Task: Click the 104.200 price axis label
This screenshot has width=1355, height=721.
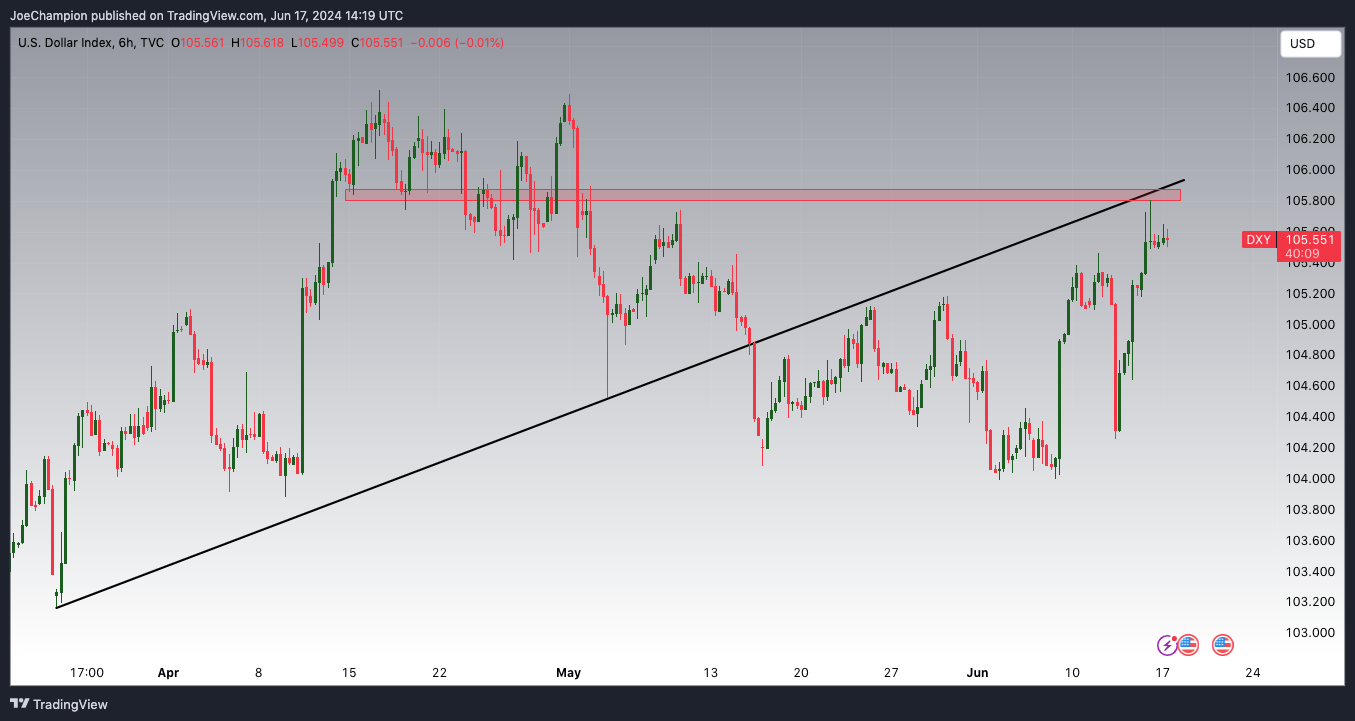Action: 1310,448
